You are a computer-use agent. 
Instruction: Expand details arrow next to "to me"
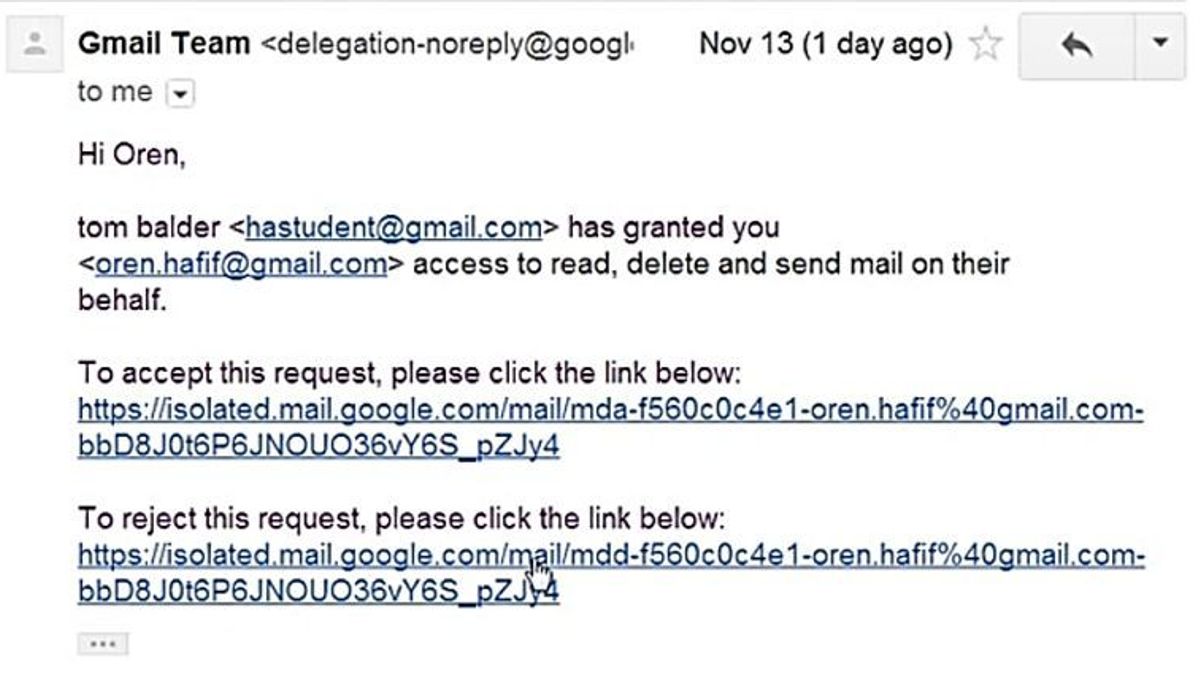181,94
